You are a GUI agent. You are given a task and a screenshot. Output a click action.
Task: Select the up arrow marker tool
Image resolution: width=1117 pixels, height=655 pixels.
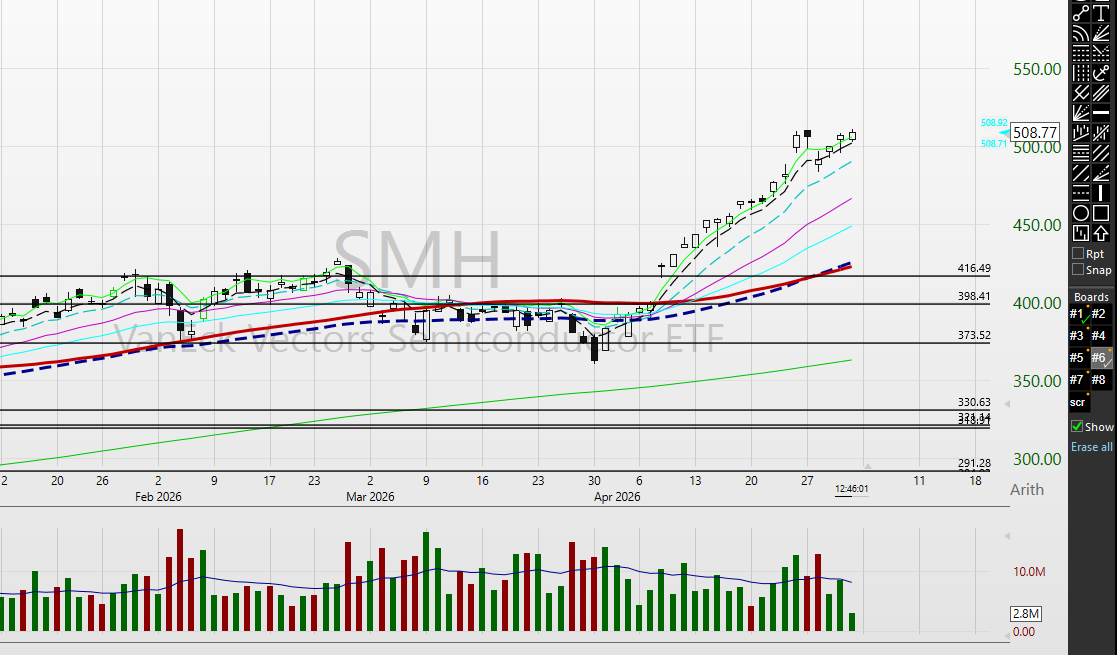1101,233
